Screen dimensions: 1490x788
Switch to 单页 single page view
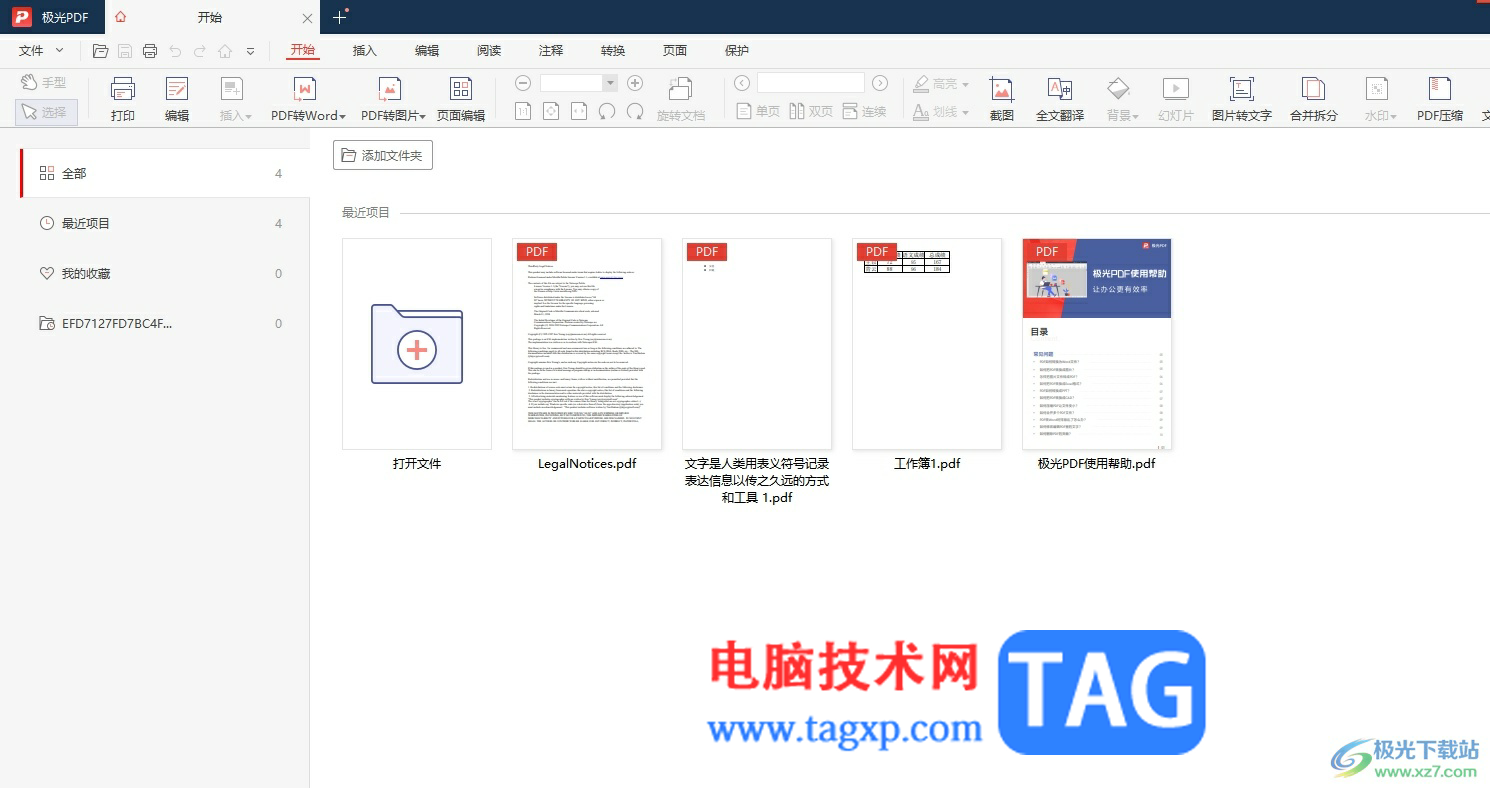pos(758,111)
